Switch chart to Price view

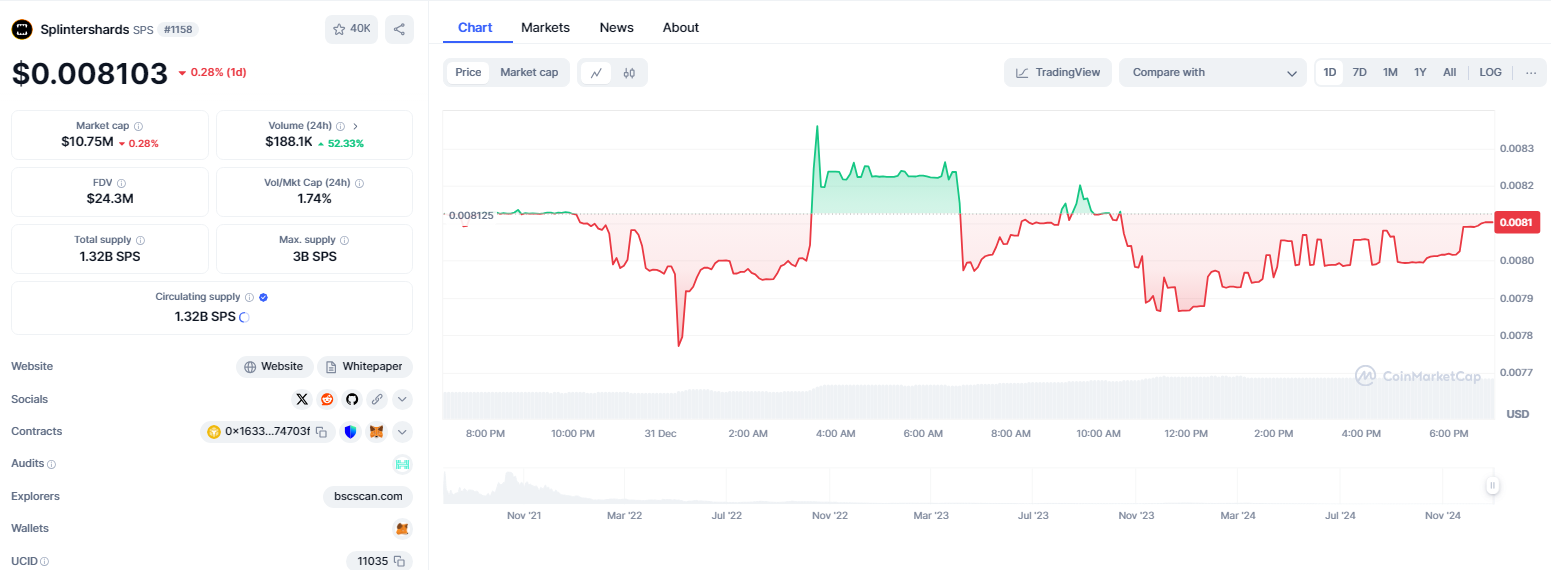coord(468,72)
